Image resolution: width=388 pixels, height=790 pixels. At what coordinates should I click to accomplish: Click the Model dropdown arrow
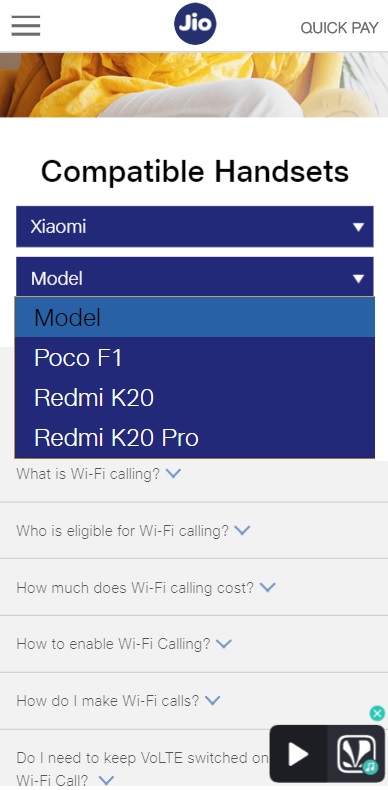[358, 279]
